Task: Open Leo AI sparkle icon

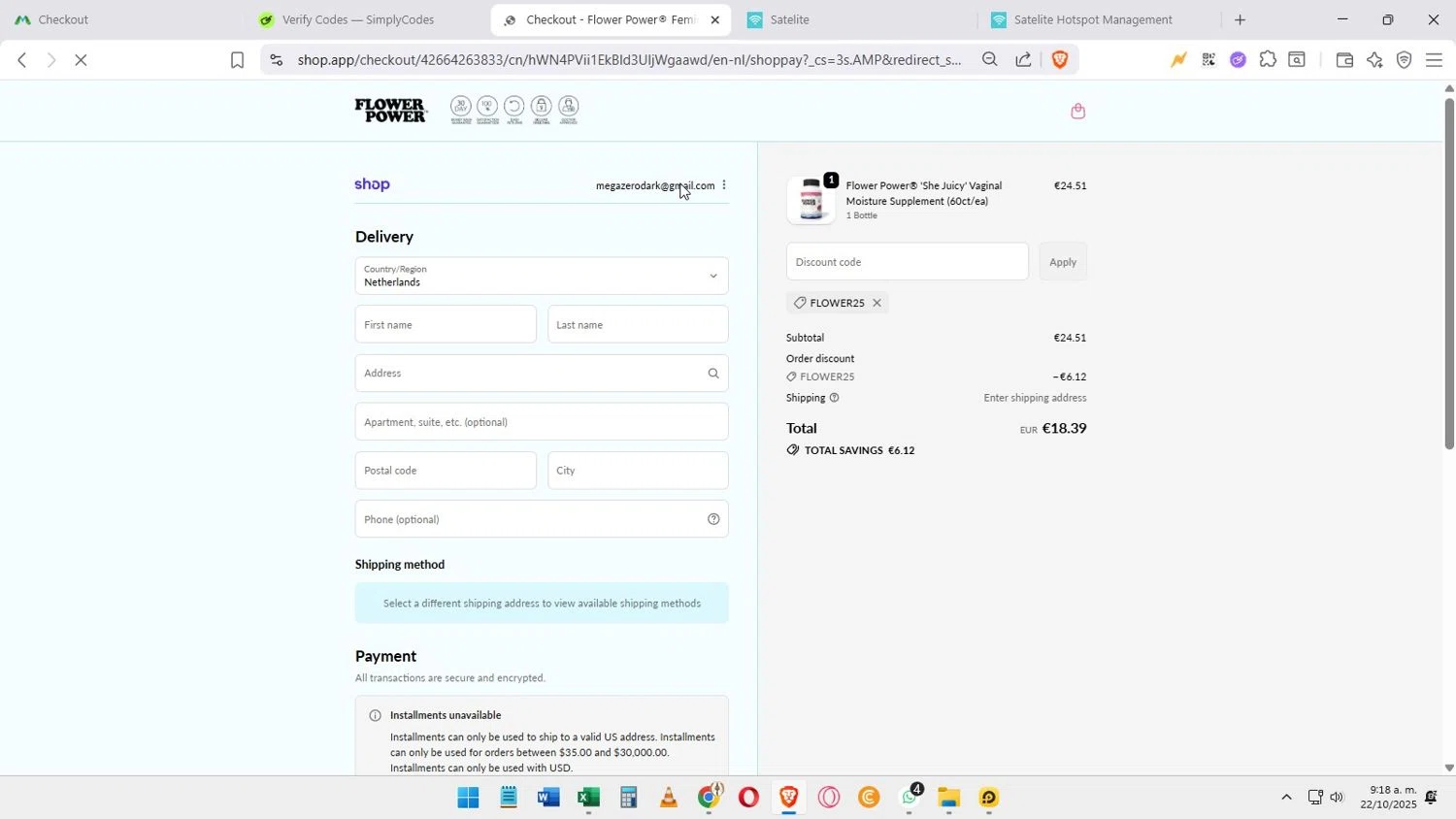Action: tap(1374, 60)
